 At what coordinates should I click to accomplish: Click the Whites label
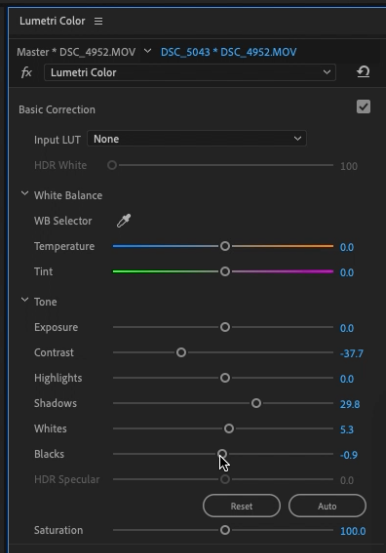click(x=50, y=429)
